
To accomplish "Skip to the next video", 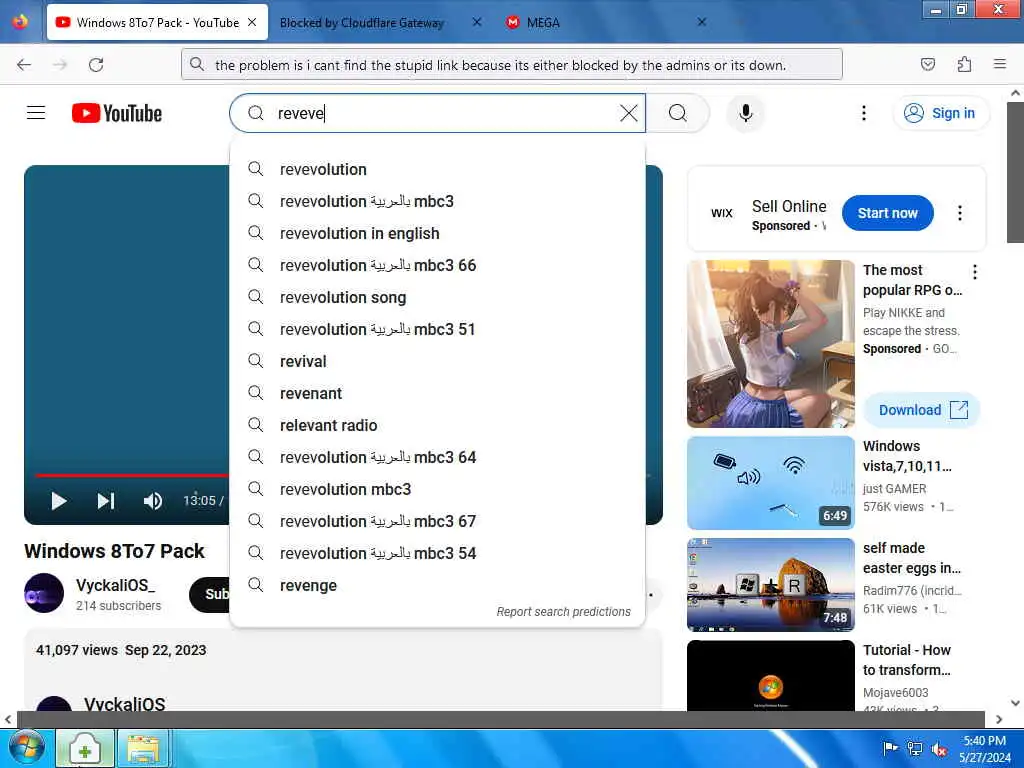I will pyautogui.click(x=106, y=501).
